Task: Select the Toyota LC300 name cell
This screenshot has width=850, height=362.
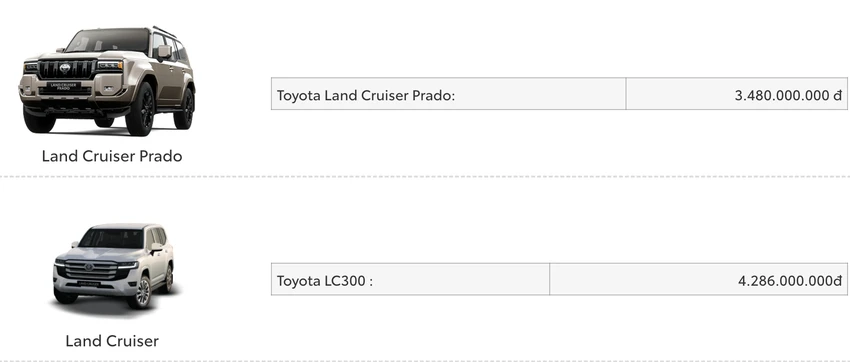Action: [x=410, y=279]
